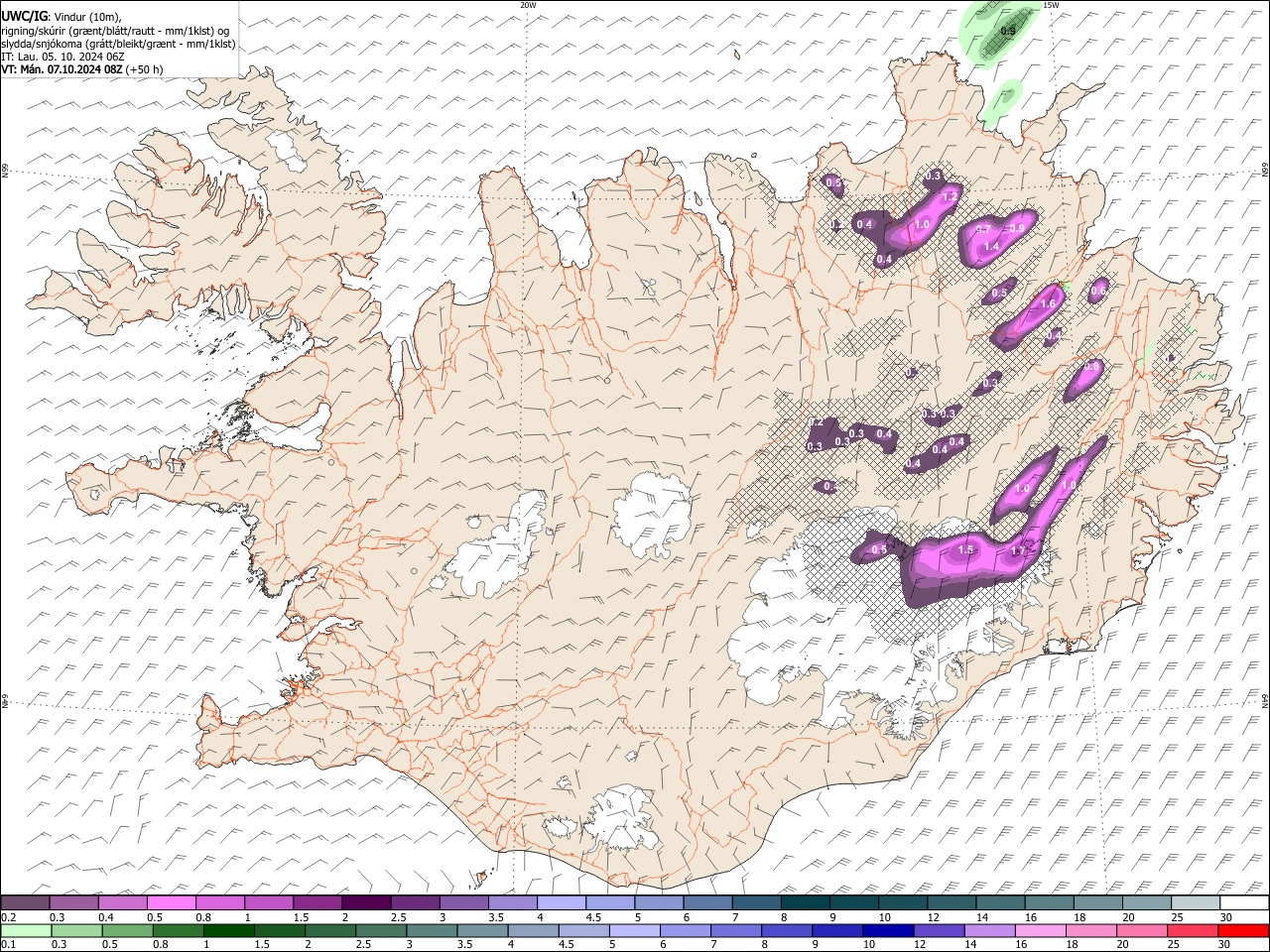Image resolution: width=1270 pixels, height=952 pixels.
Task: Click the 8 blue swatch in lower legend row
Action: pyautogui.click(x=785, y=930)
